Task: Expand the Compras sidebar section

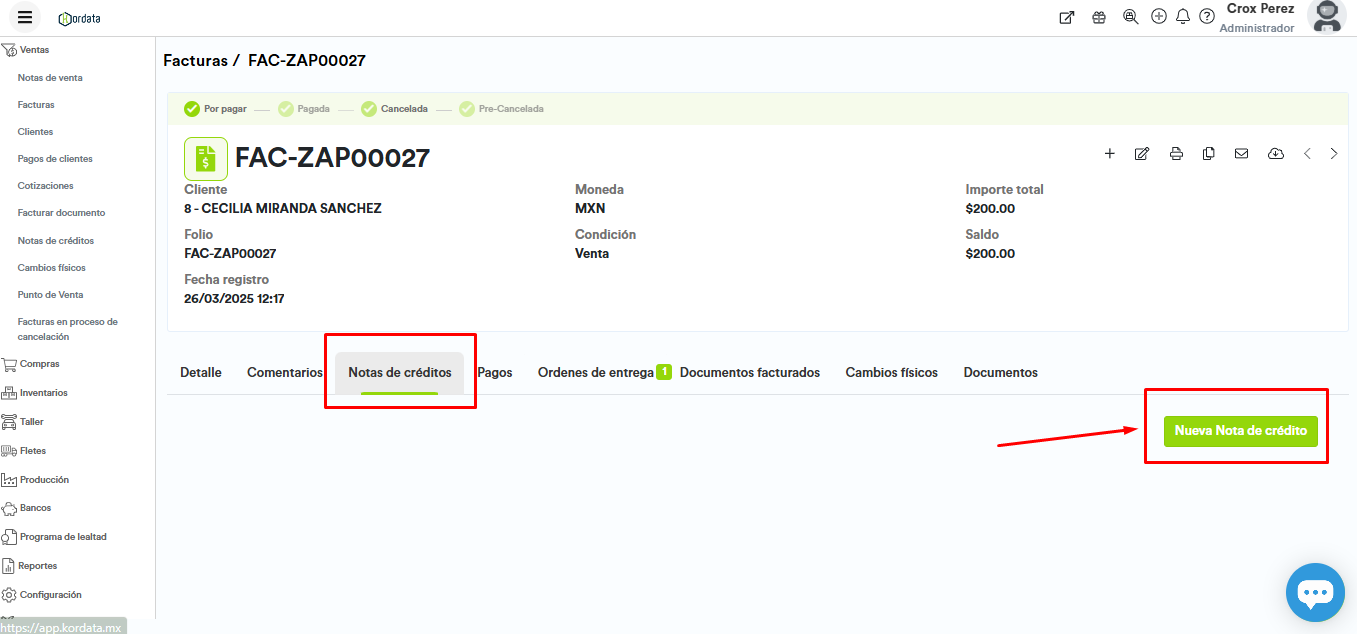Action: point(39,364)
